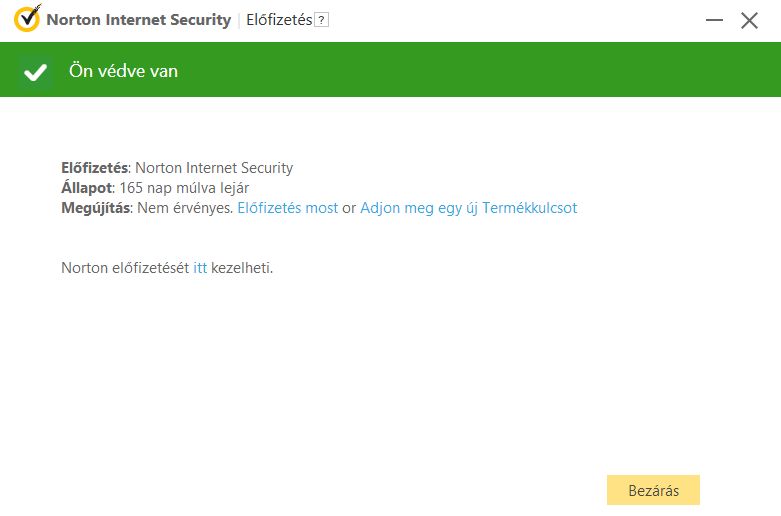The height and width of the screenshot is (516, 781).
Task: Click the subscription name value after "Előfizetés:"
Action: click(214, 168)
